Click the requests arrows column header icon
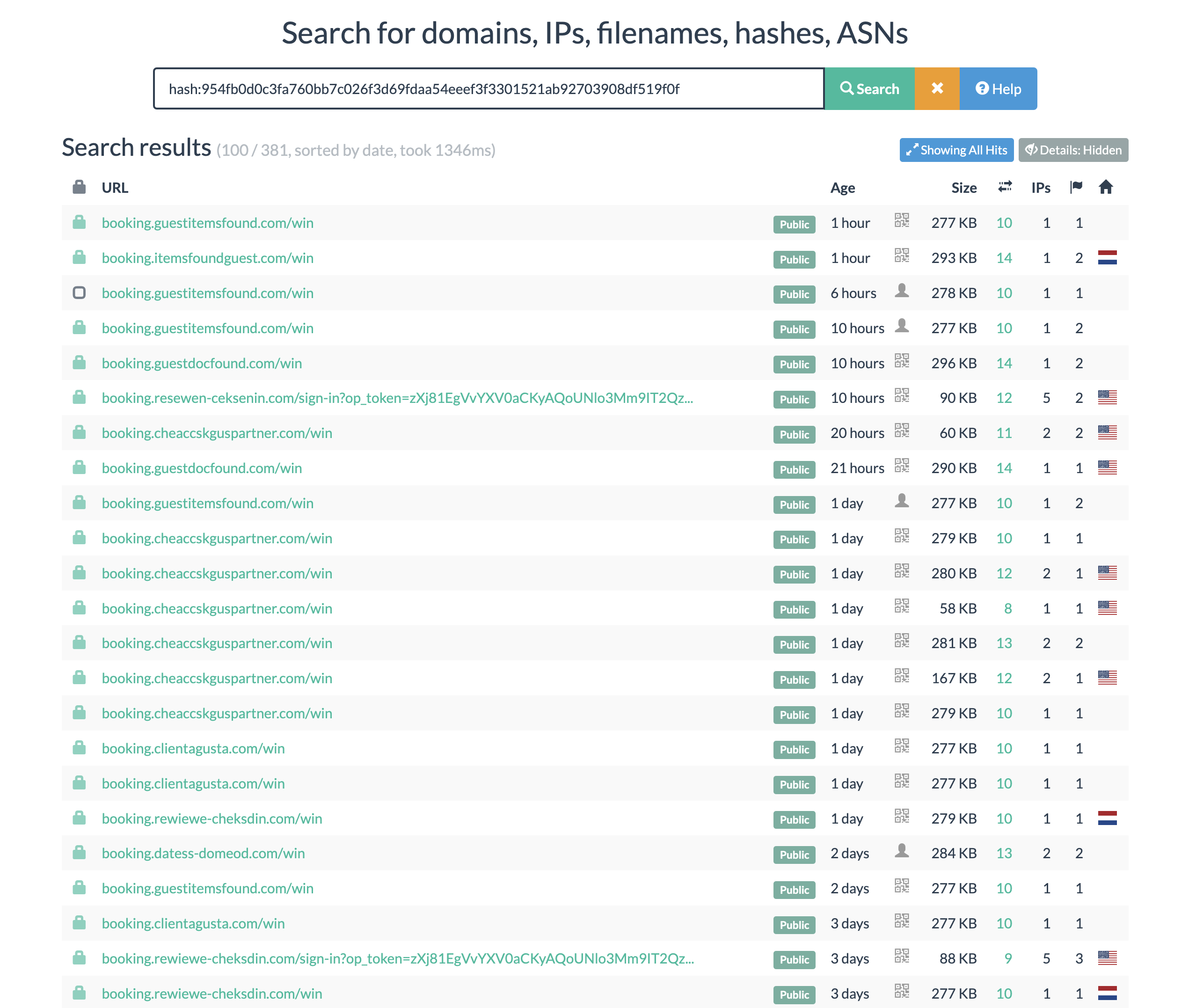 [1005, 187]
